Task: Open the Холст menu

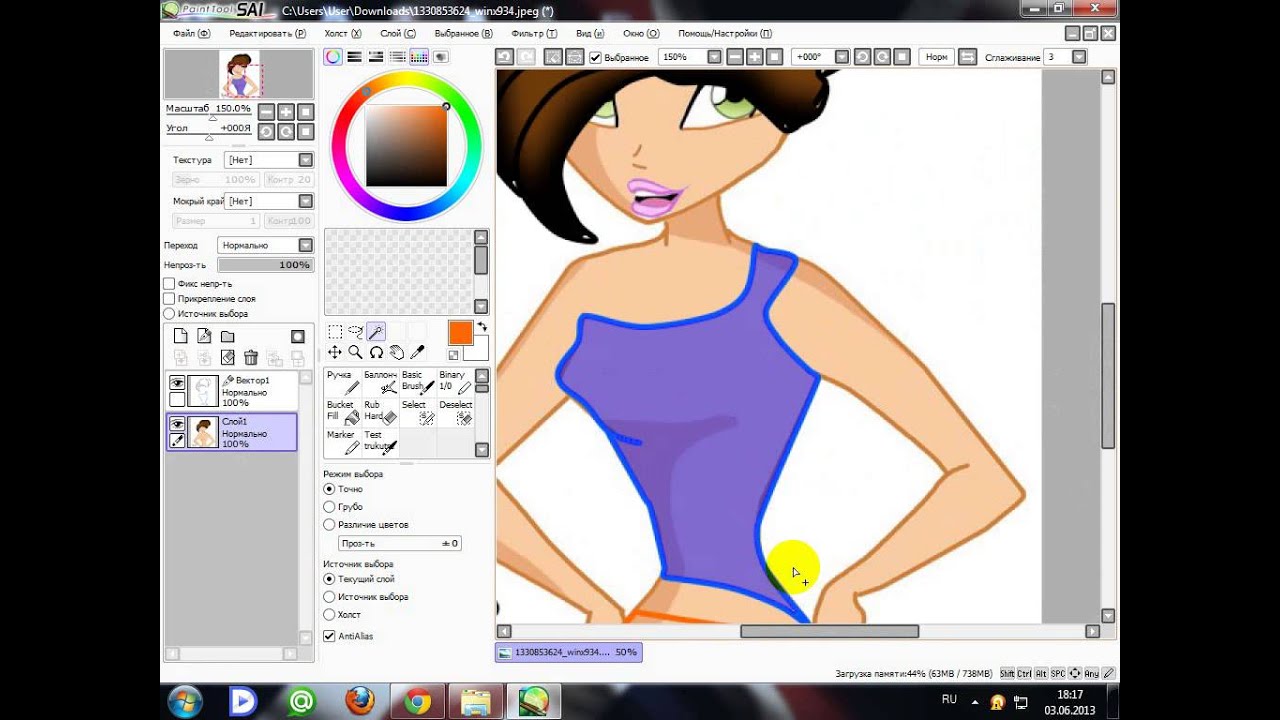Action: pyautogui.click(x=343, y=33)
